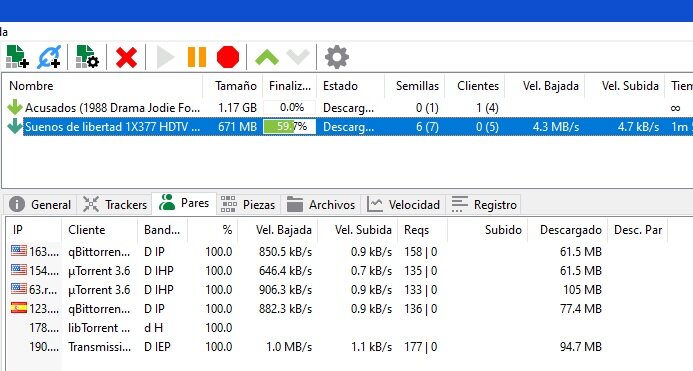Screen dimensions: 693x371
Task: Resume torrent with the play icon
Action: 166,57
